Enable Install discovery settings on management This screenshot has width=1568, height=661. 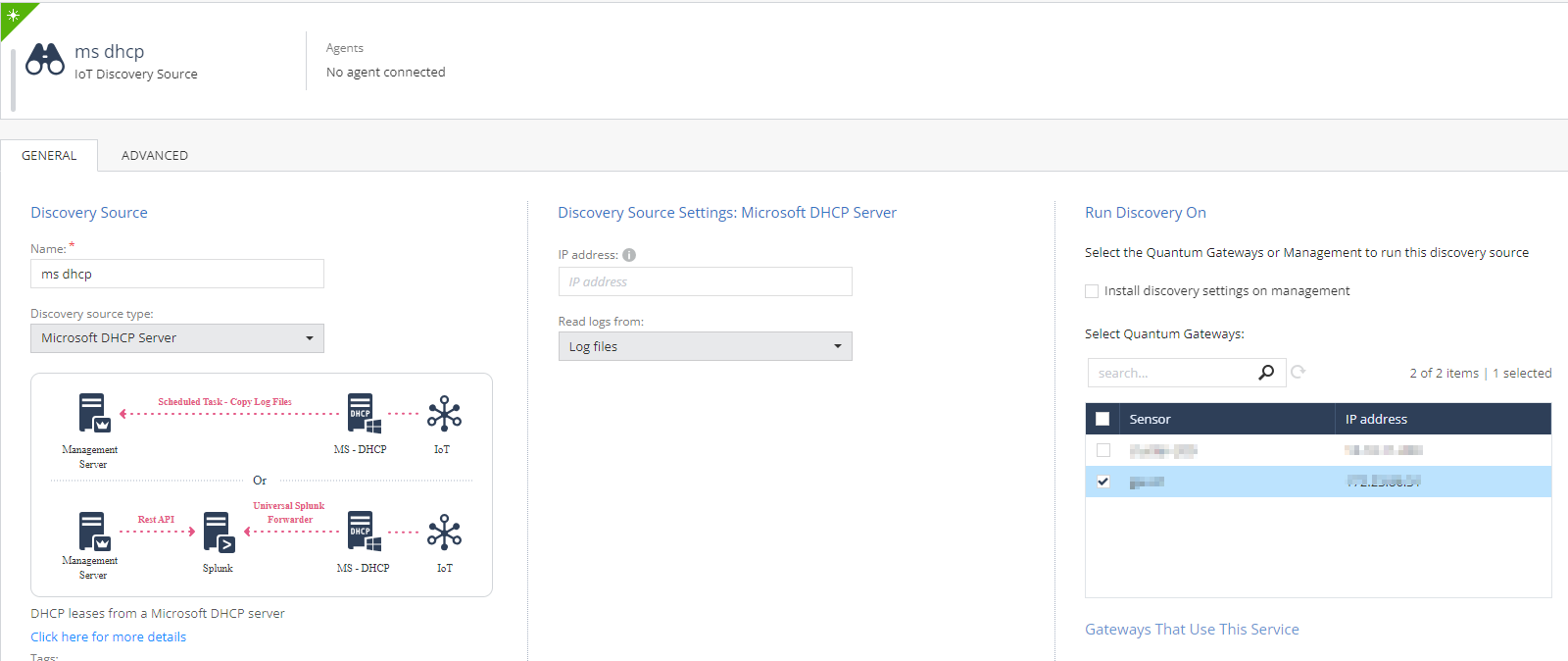coord(1092,291)
